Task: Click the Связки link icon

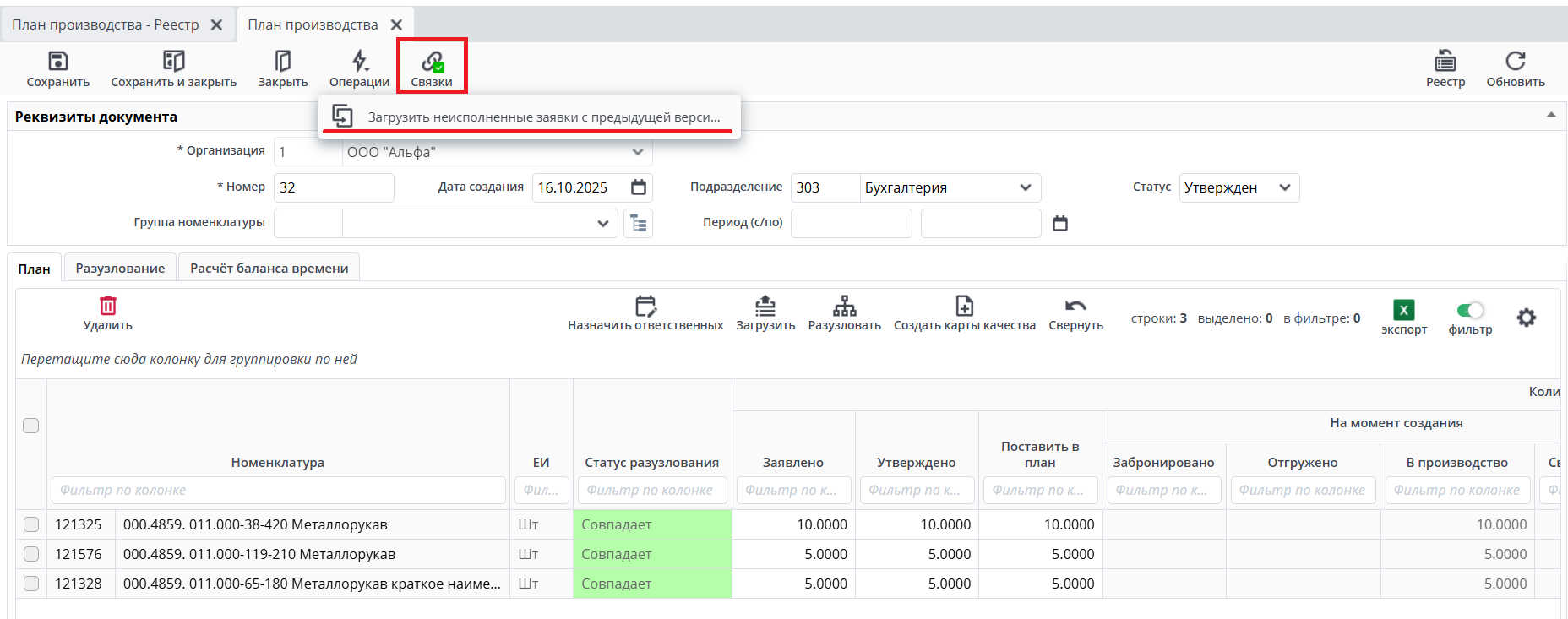Action: click(432, 62)
